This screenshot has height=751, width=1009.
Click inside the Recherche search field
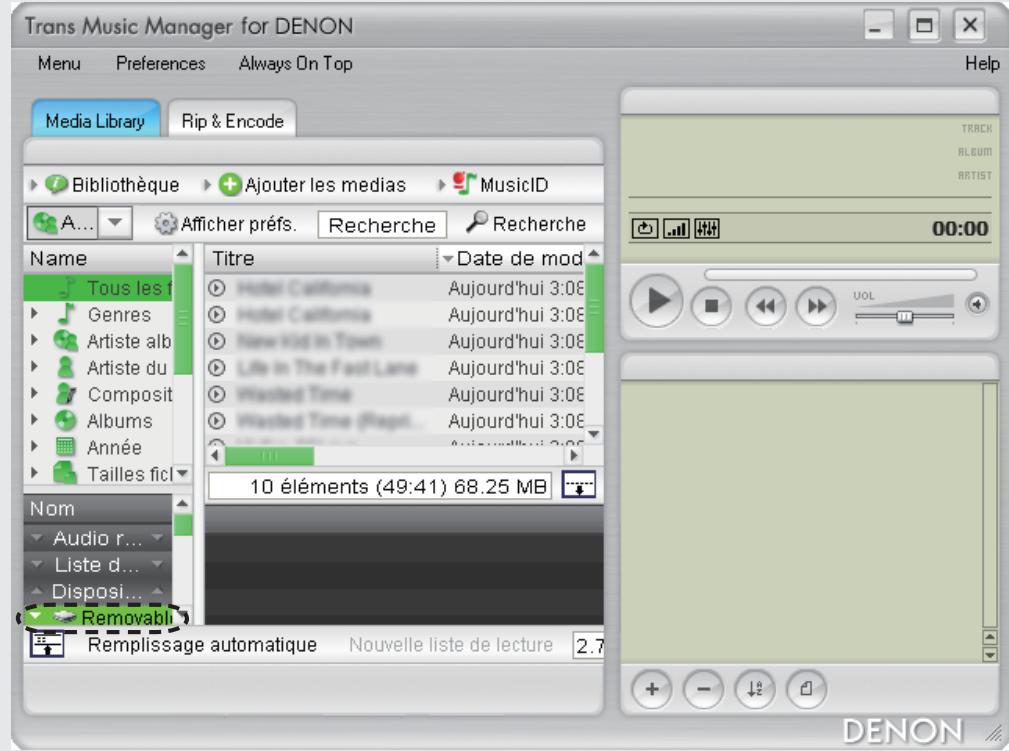[x=382, y=225]
